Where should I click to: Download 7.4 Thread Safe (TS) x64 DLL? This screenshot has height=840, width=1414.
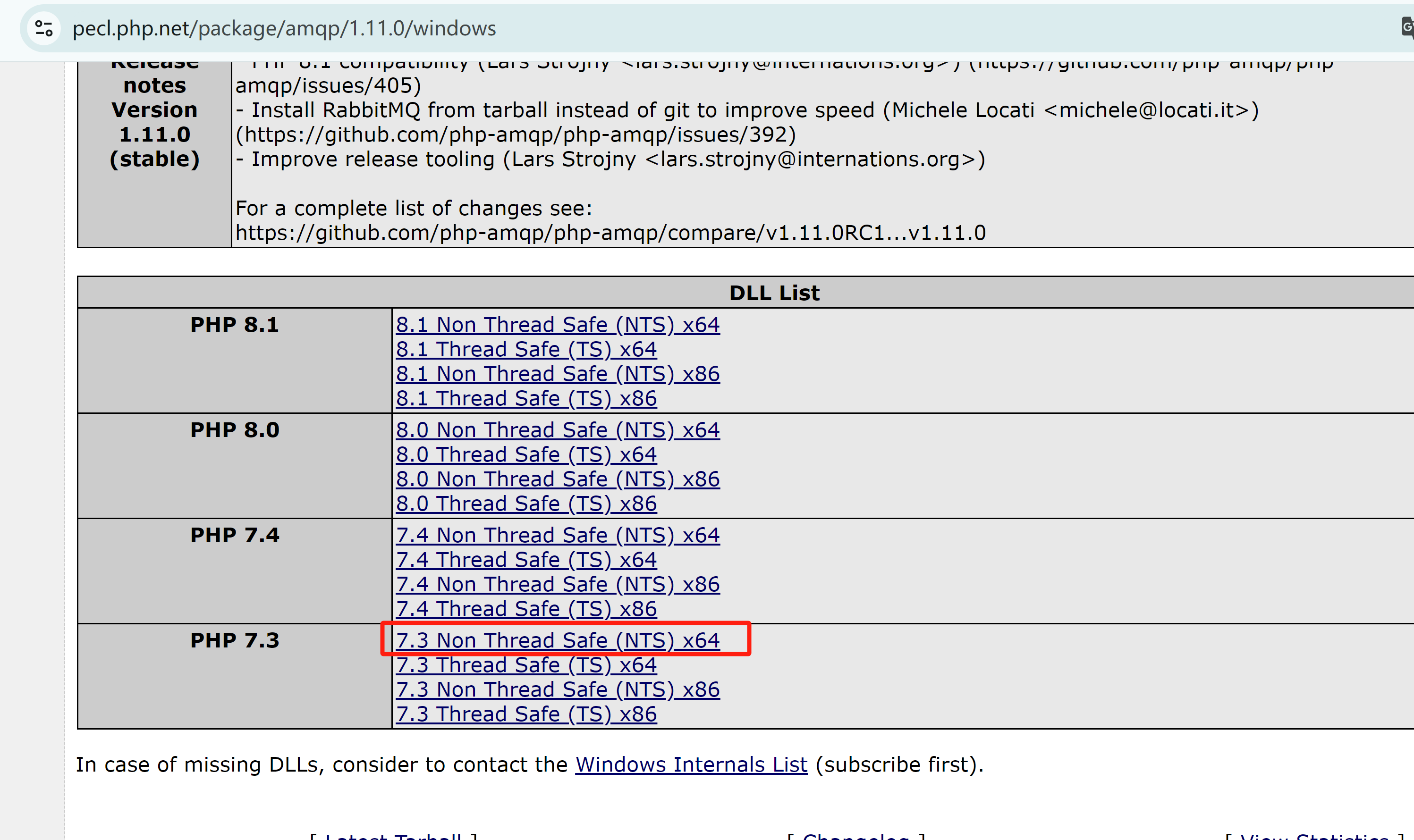point(526,559)
